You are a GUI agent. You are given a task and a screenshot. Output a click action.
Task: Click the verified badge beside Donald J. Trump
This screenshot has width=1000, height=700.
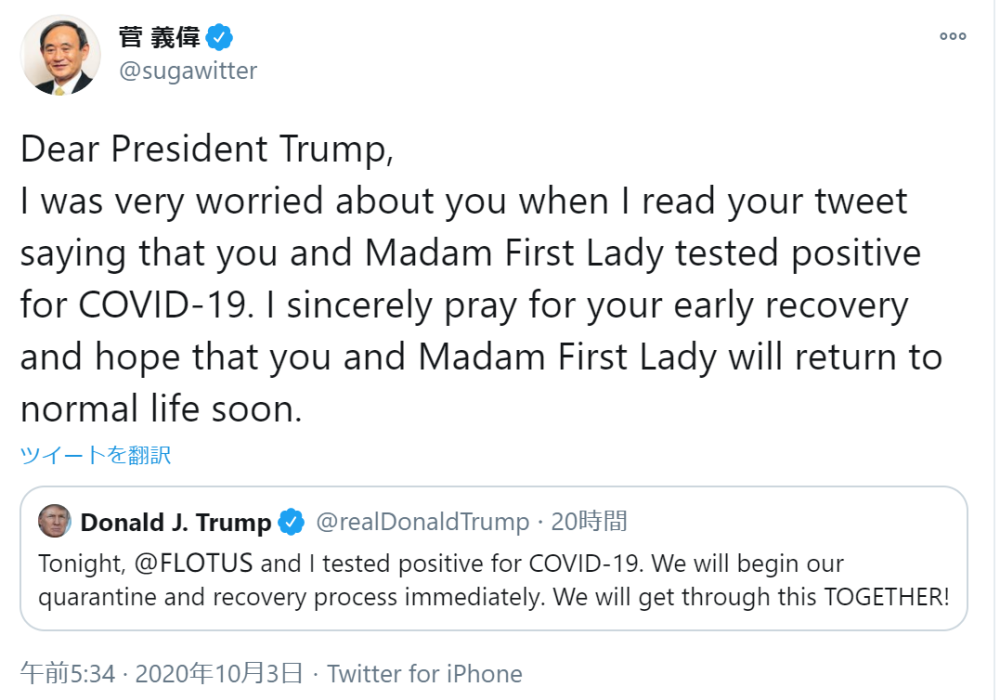[291, 522]
